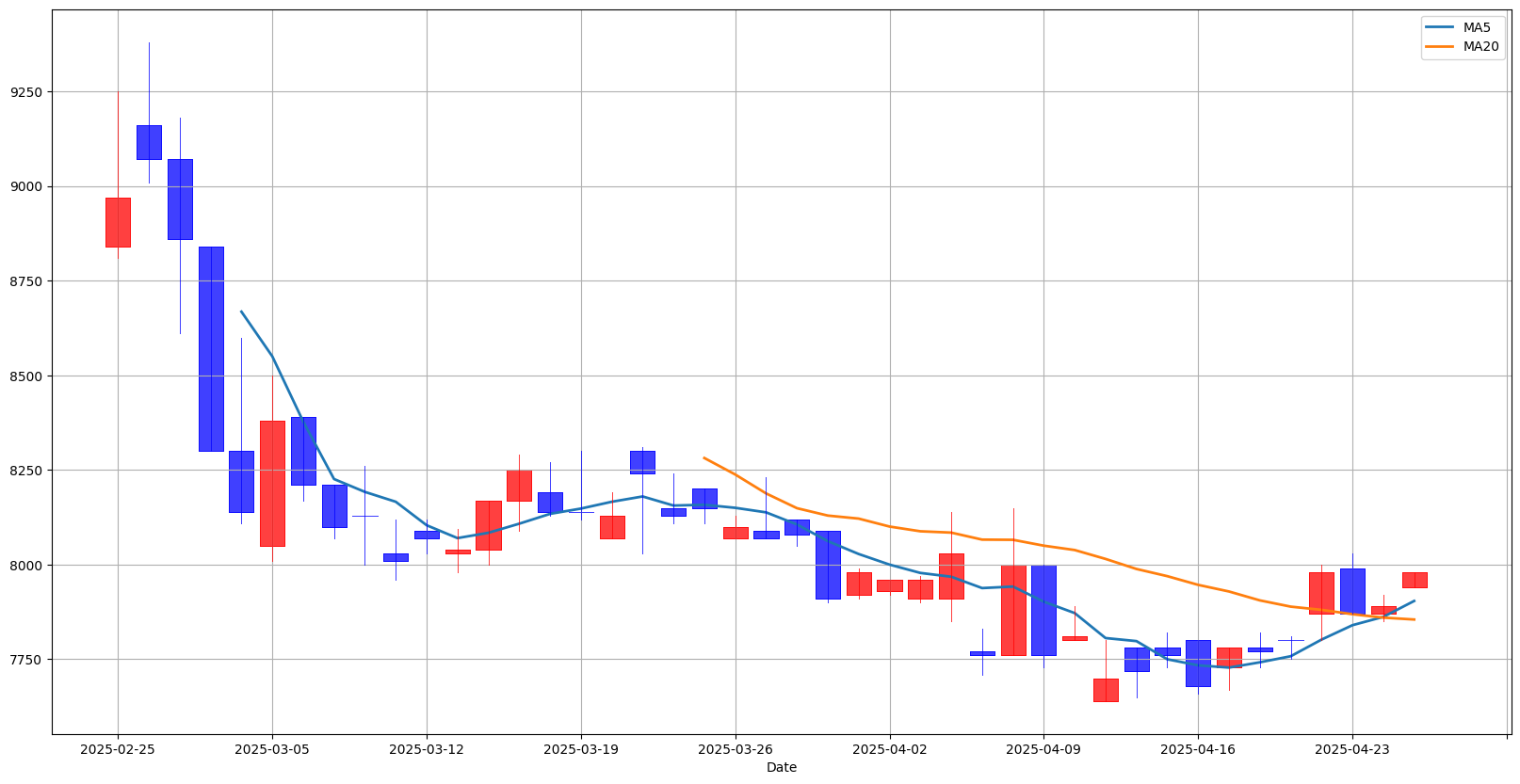Click the MA20 legend label
The height and width of the screenshot is (784, 1520).
point(1480,46)
